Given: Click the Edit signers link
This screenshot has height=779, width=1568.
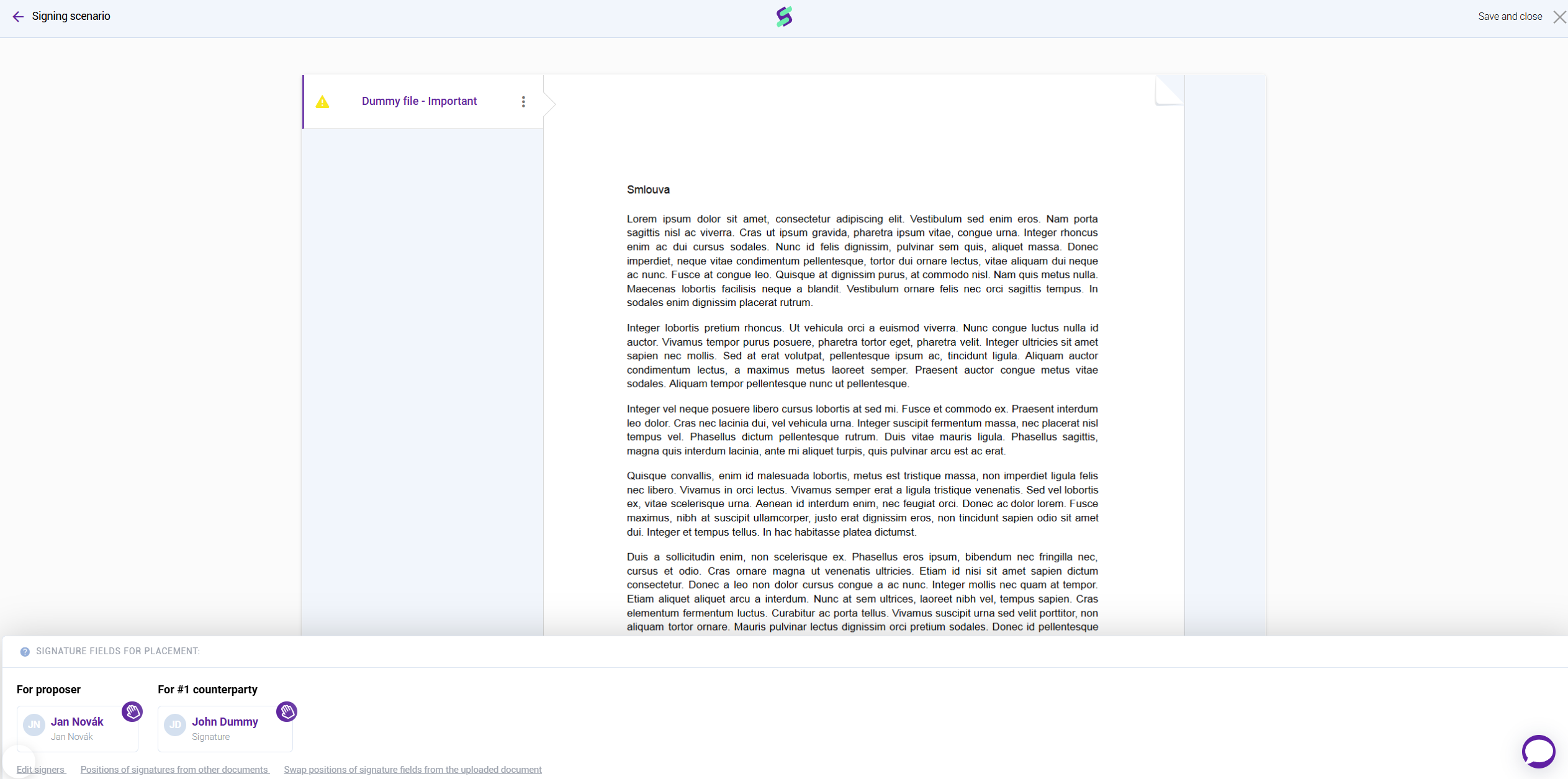Looking at the screenshot, I should 40,770.
